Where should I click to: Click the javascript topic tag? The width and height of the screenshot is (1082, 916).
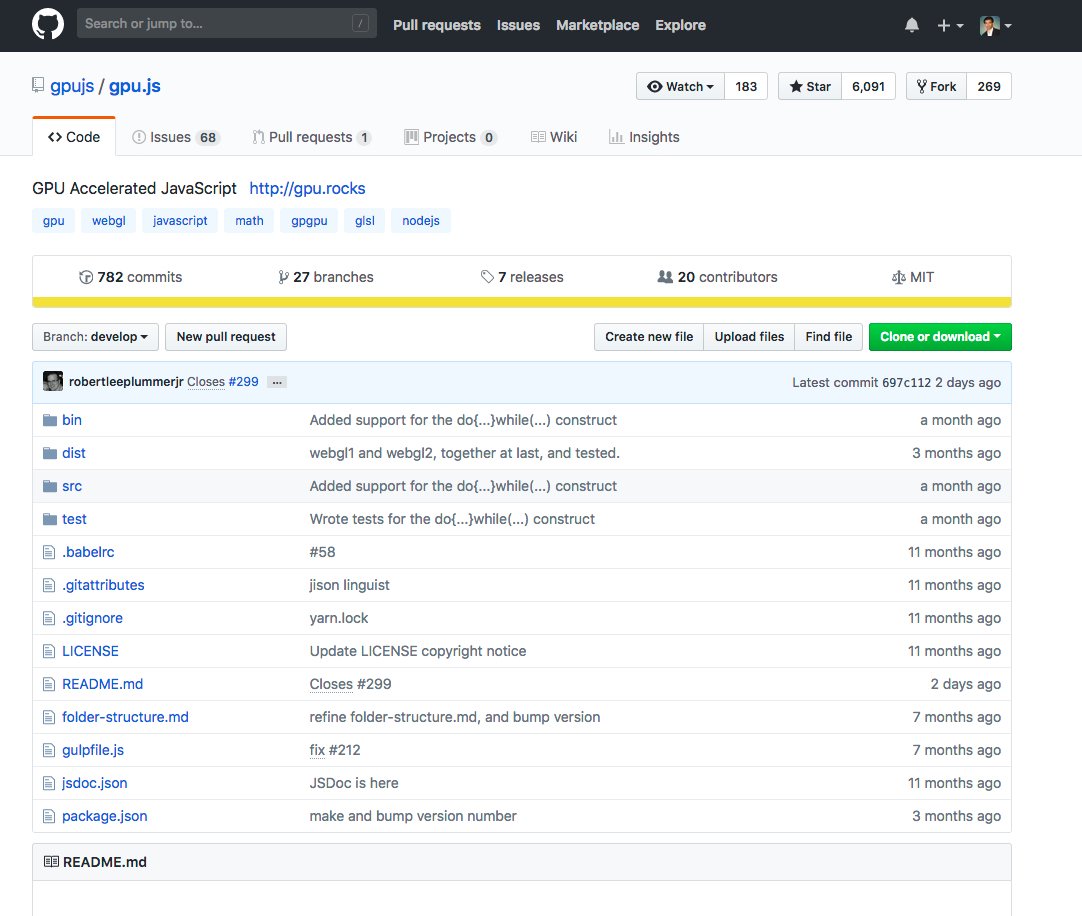[x=179, y=221]
